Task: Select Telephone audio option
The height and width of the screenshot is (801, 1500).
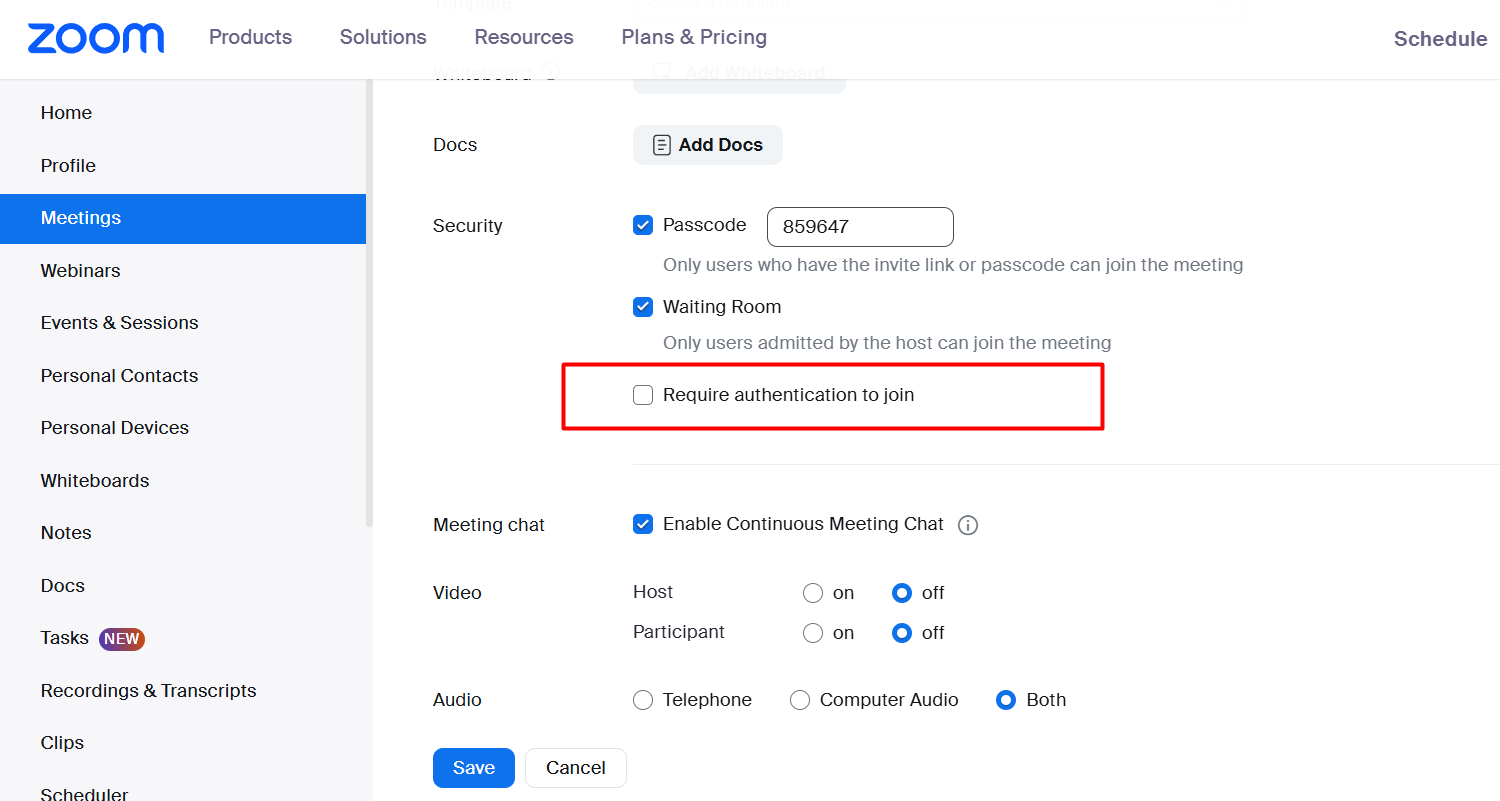Action: (x=643, y=700)
